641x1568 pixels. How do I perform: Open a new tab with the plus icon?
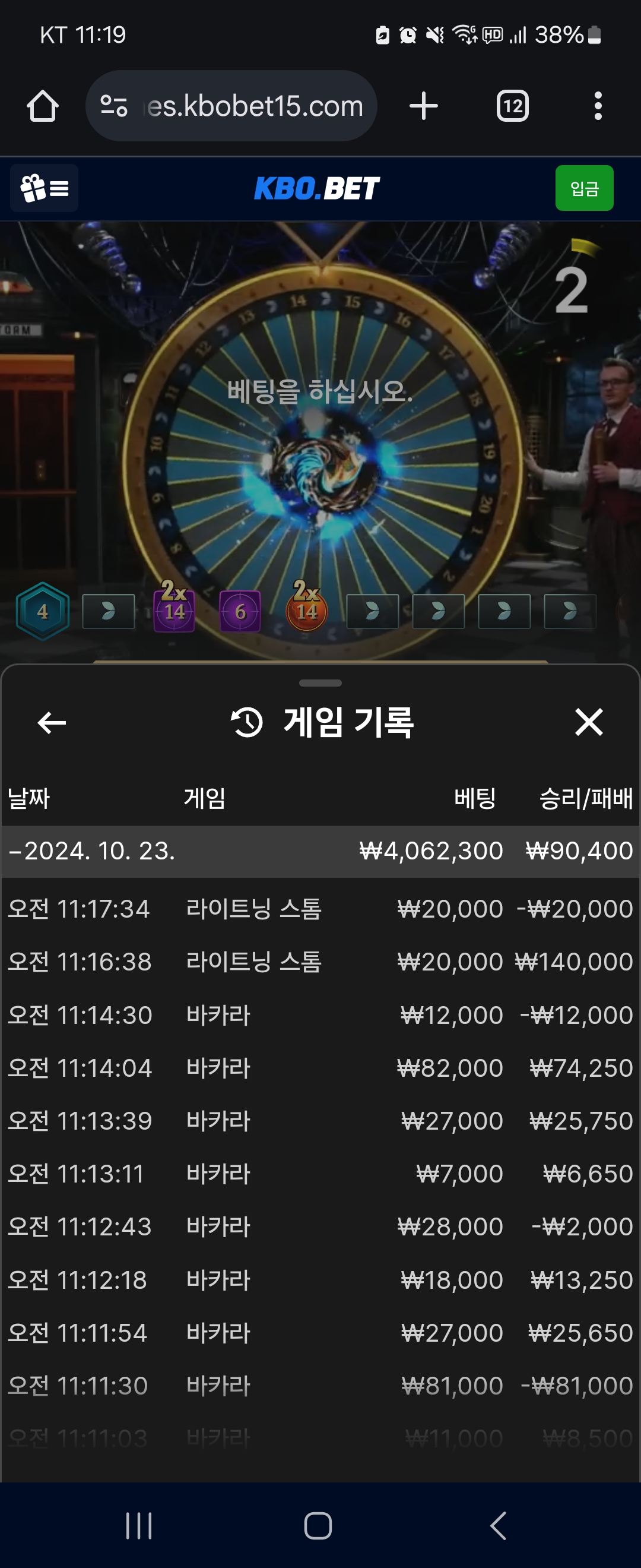(423, 106)
